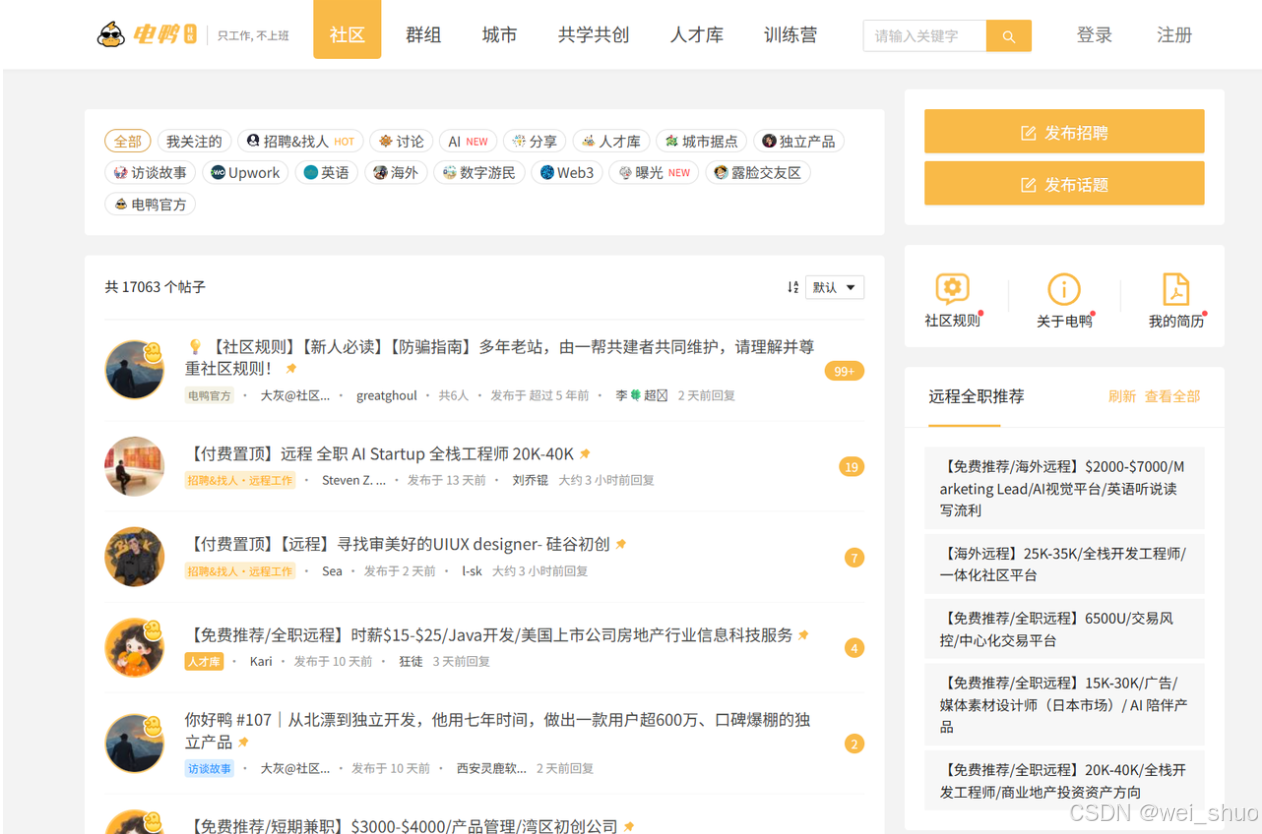This screenshot has width=1262, height=834.
Task: Click the 电鸭 duck logo icon
Action: [x=110, y=32]
